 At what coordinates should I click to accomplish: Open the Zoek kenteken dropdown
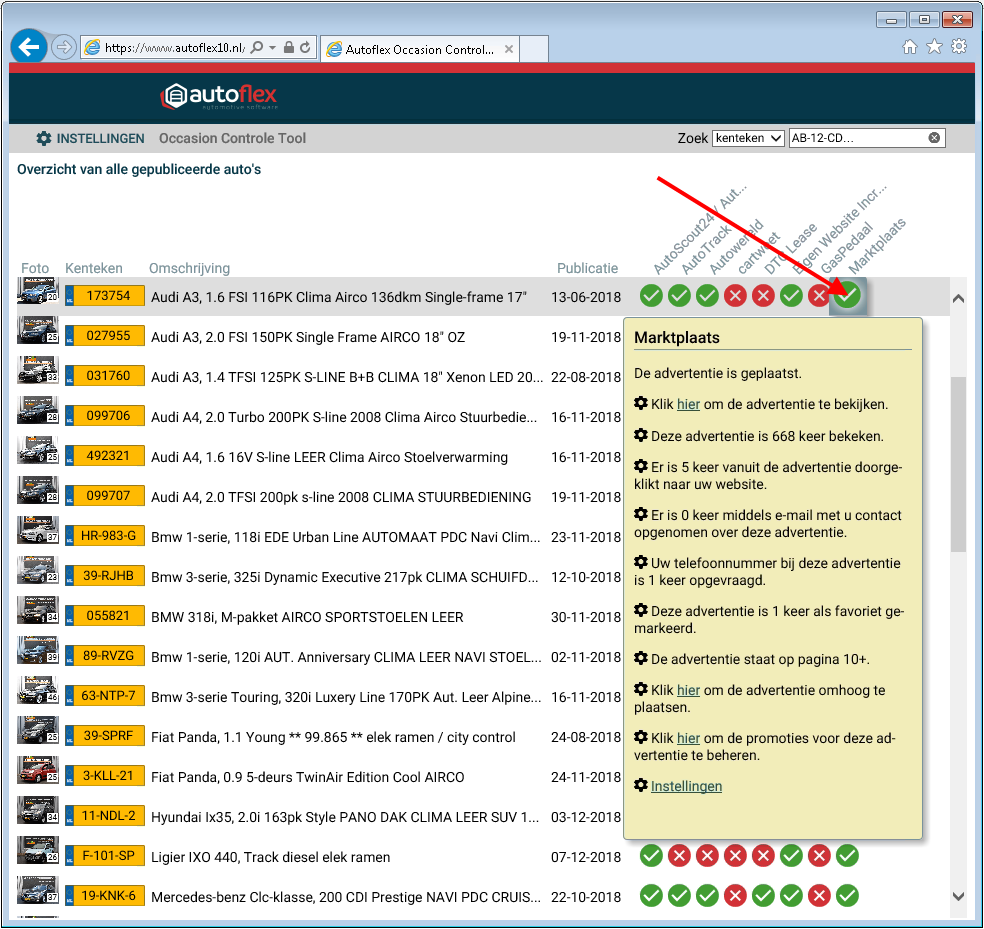tap(748, 138)
